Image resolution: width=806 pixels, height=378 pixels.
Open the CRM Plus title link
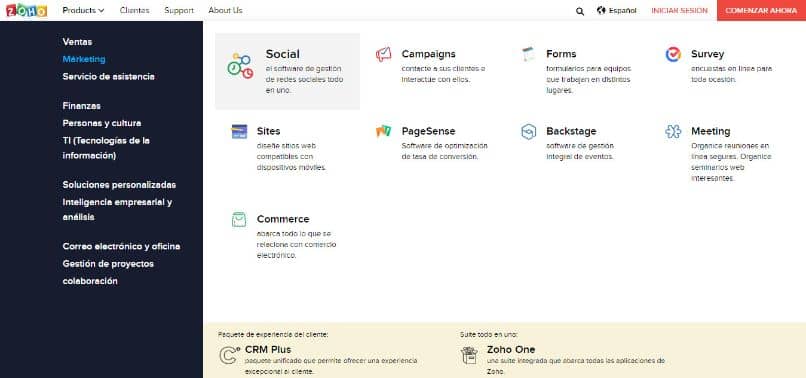268,350
